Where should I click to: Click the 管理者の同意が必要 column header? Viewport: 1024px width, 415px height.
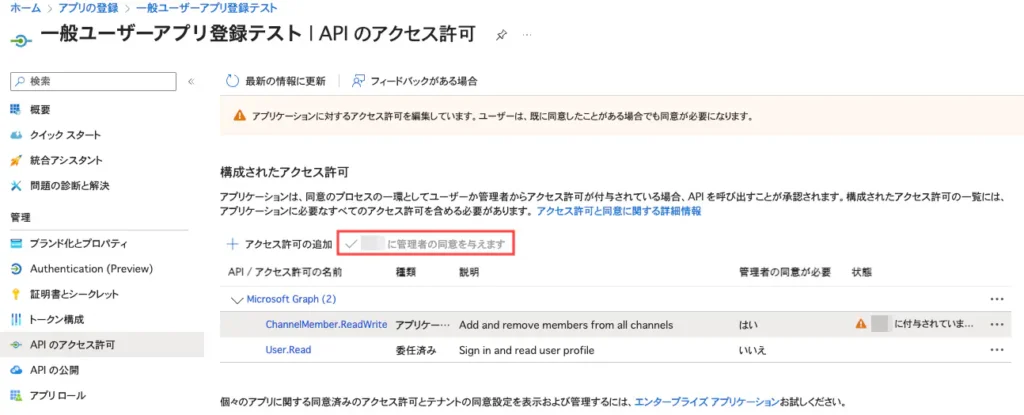[785, 271]
